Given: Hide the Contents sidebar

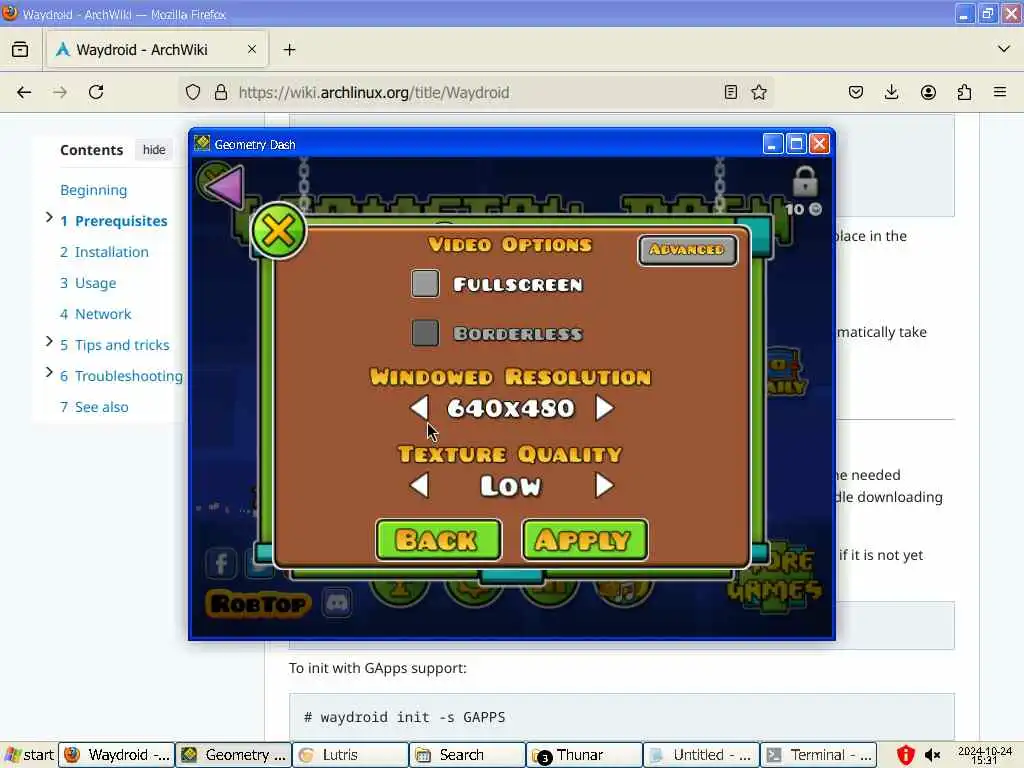Looking at the screenshot, I should pos(154,150).
